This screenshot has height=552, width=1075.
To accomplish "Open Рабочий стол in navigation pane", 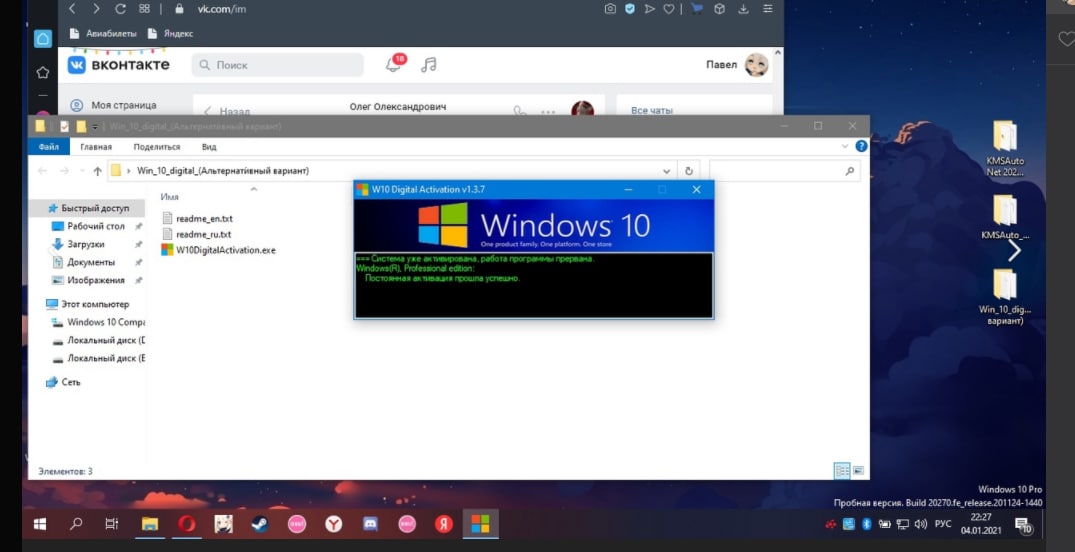I will tap(88, 226).
